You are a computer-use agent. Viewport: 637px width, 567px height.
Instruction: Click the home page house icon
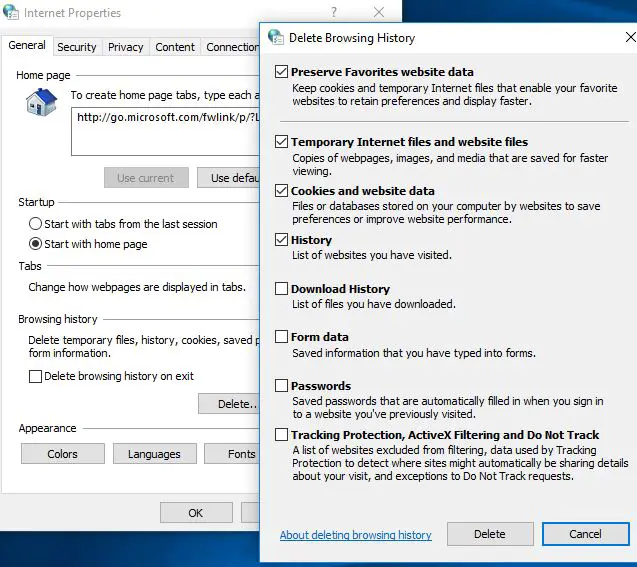(x=41, y=102)
